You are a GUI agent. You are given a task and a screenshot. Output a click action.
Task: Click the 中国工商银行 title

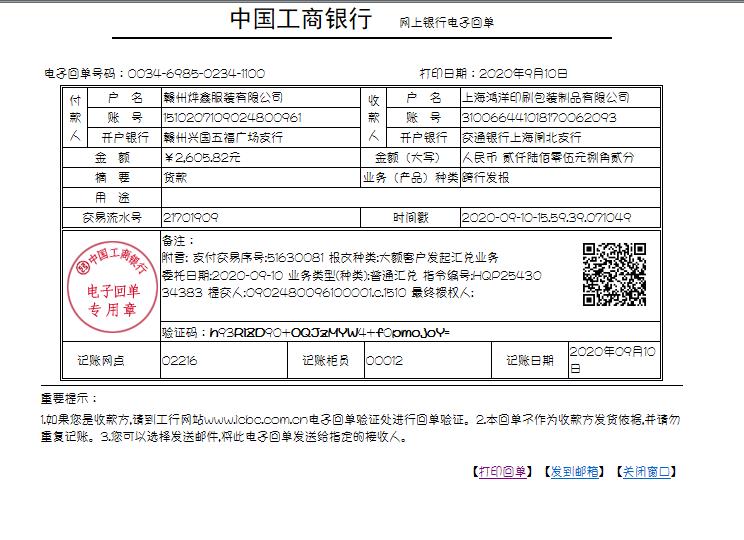coord(301,19)
